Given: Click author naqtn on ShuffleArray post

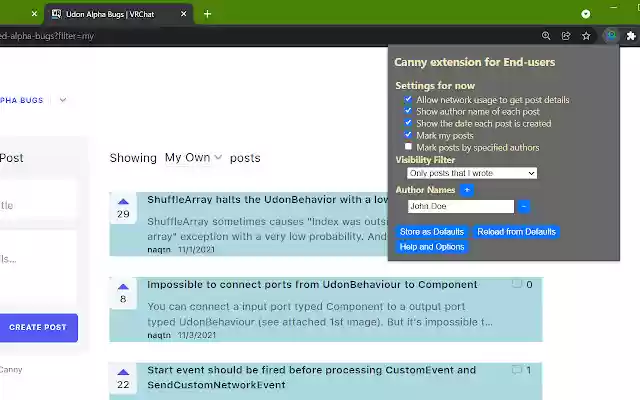Looking at the screenshot, I should click(159, 249).
